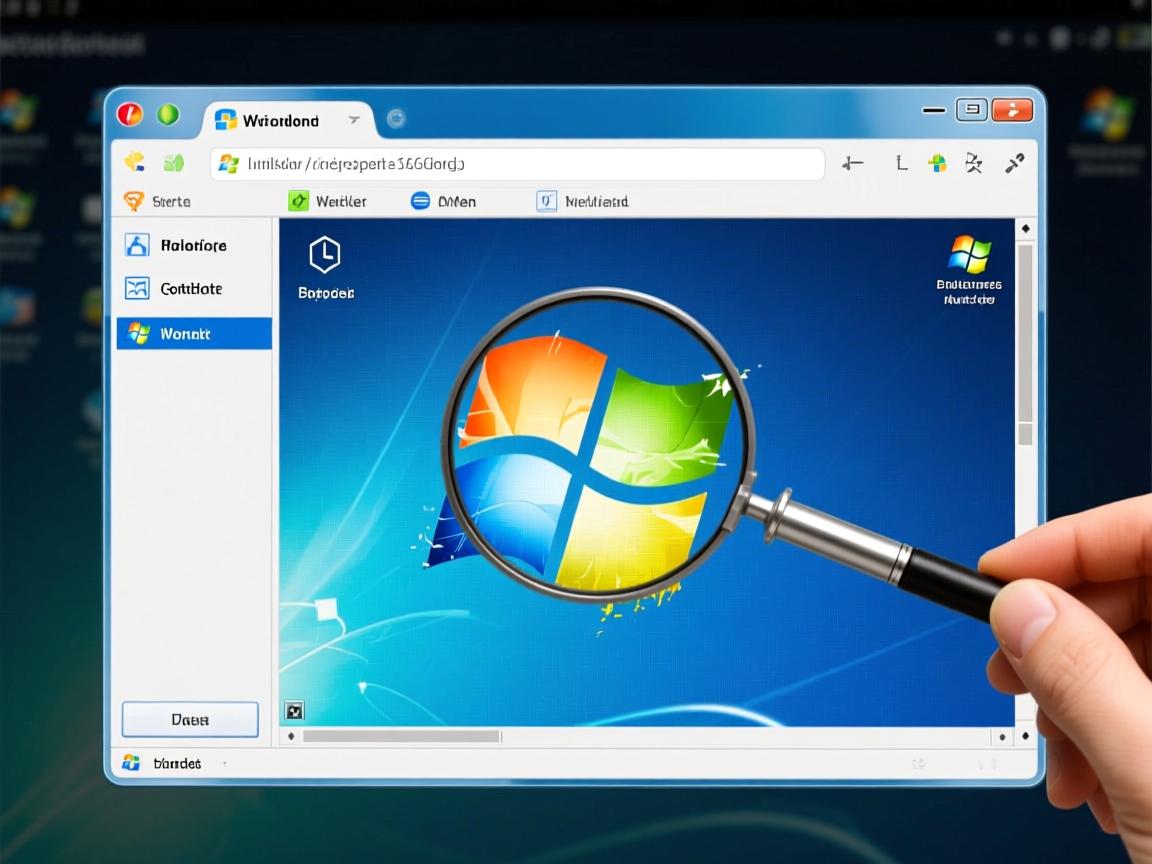The height and width of the screenshot is (864, 1152).
Task: Click the green icon next to the star
Action: click(174, 162)
